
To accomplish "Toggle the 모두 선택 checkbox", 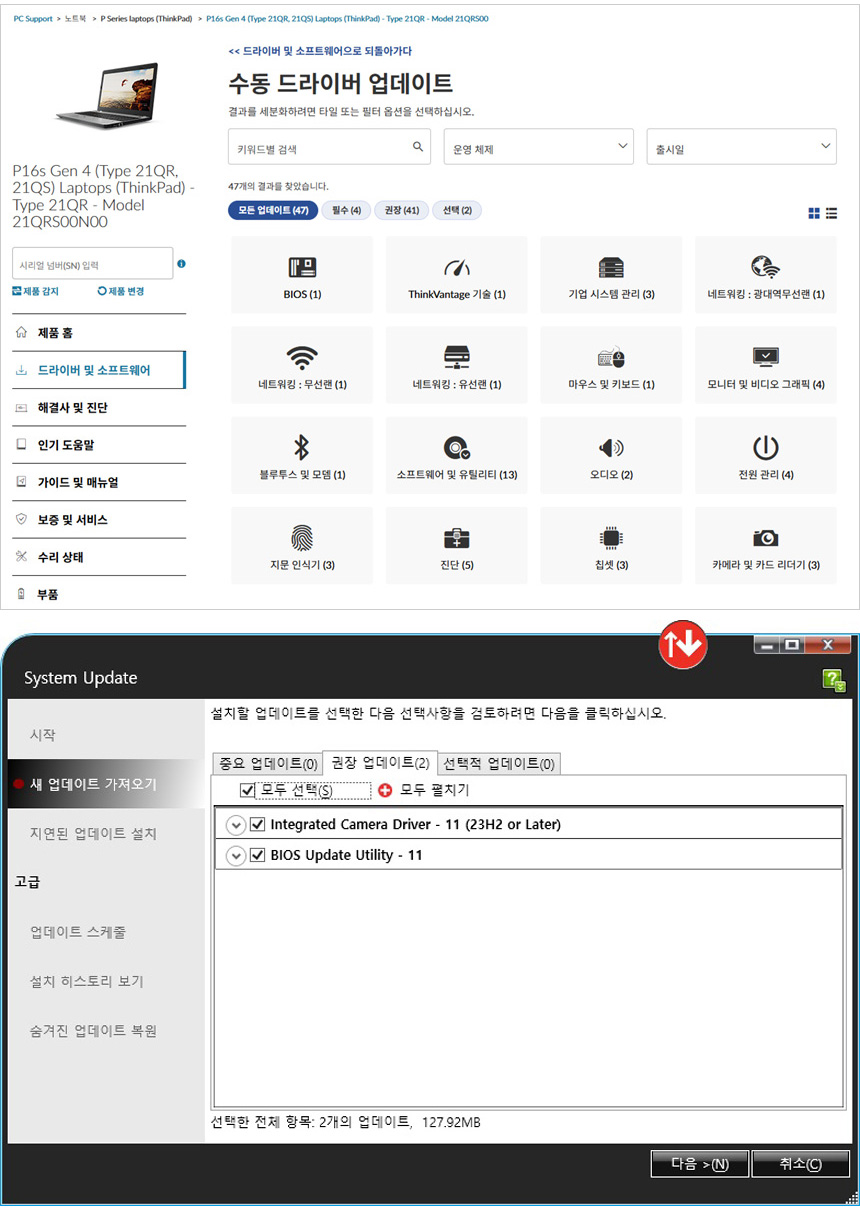I will click(x=248, y=790).
